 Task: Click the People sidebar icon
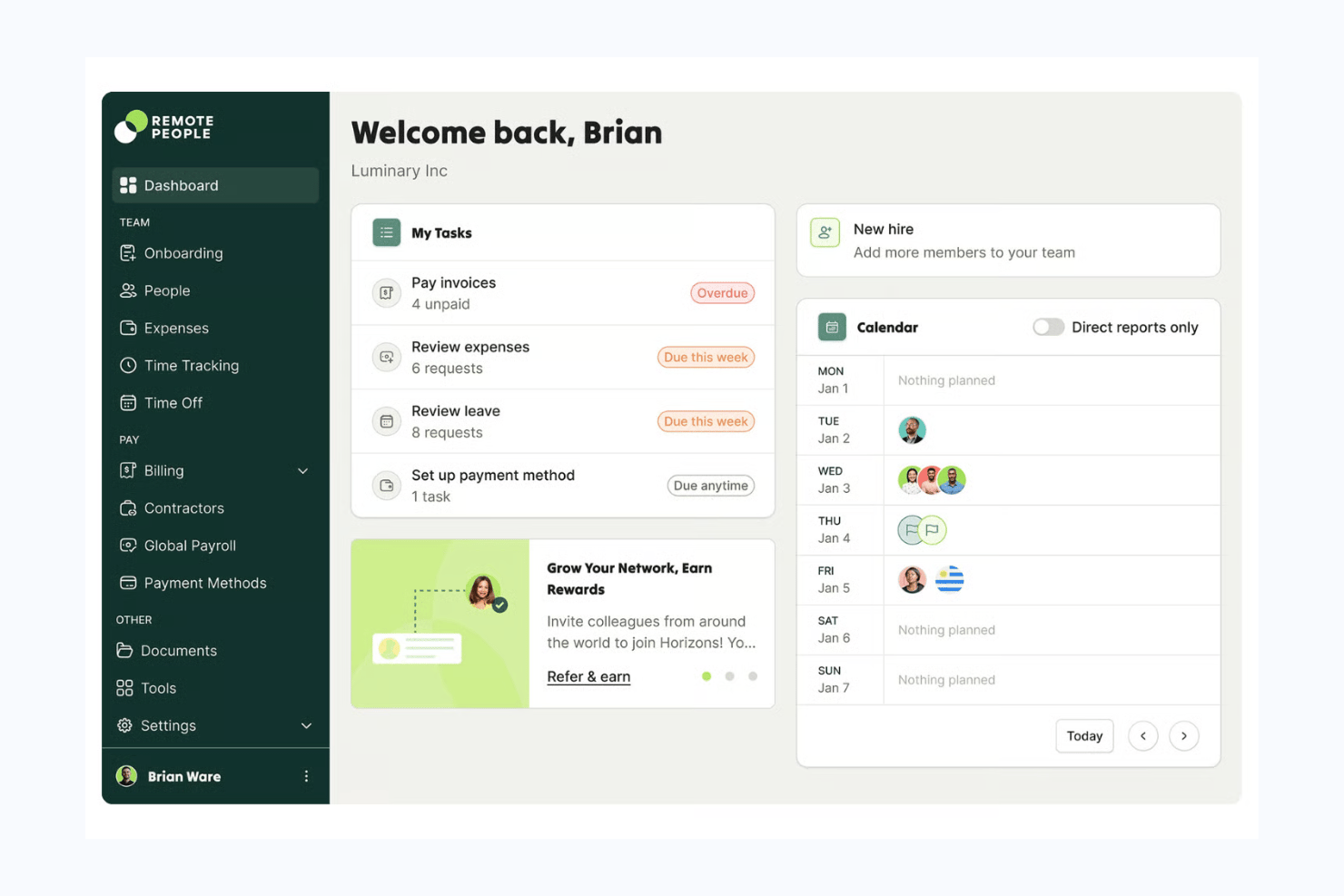point(128,290)
